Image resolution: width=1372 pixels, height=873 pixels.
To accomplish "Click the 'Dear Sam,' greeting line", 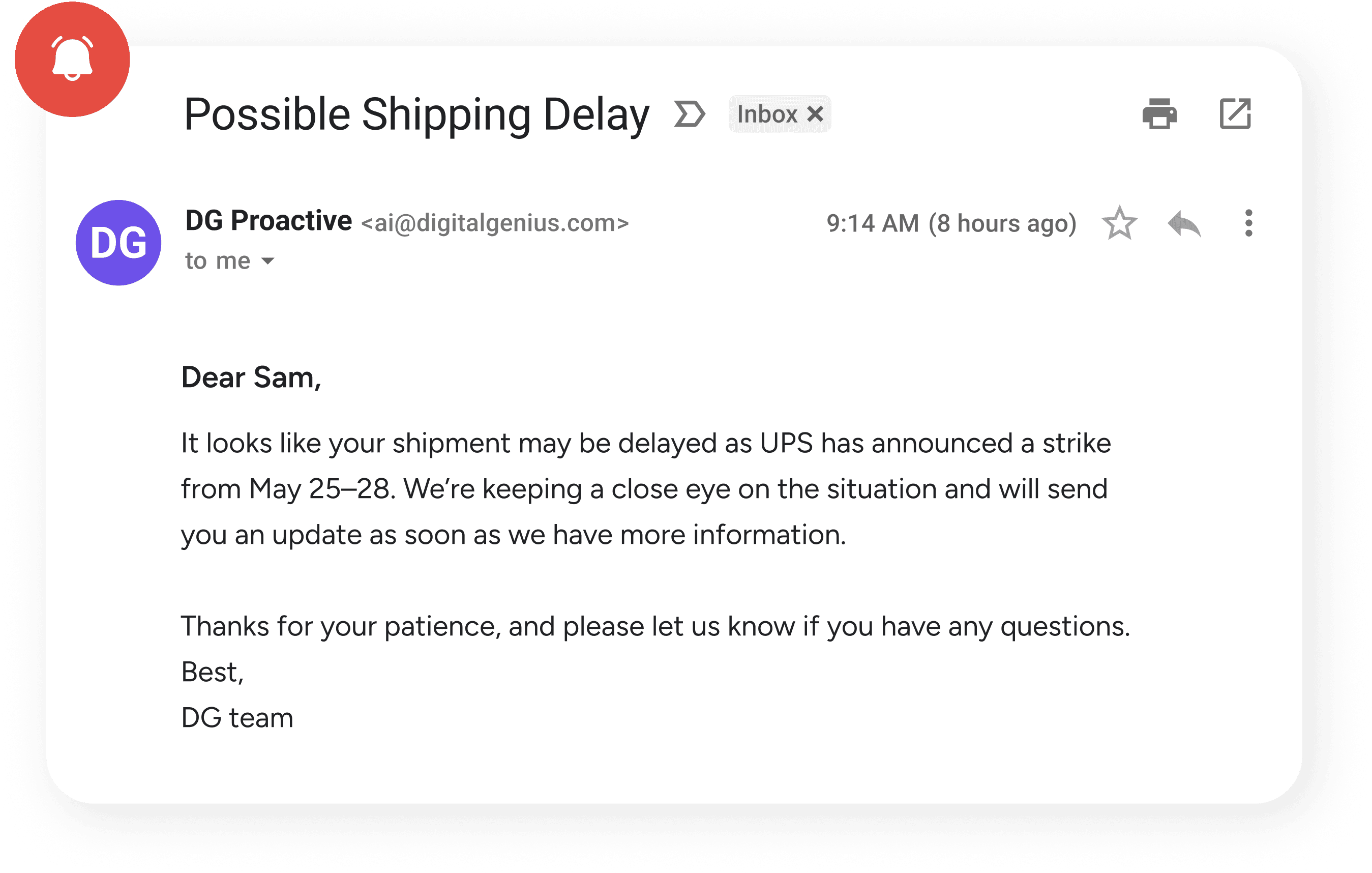I will [x=251, y=377].
